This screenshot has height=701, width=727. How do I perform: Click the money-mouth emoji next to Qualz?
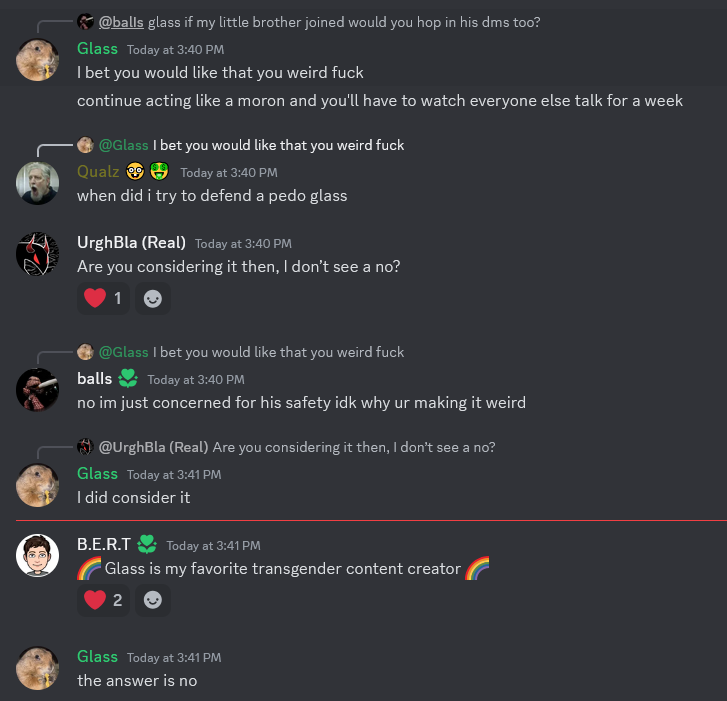pyautogui.click(x=159, y=172)
